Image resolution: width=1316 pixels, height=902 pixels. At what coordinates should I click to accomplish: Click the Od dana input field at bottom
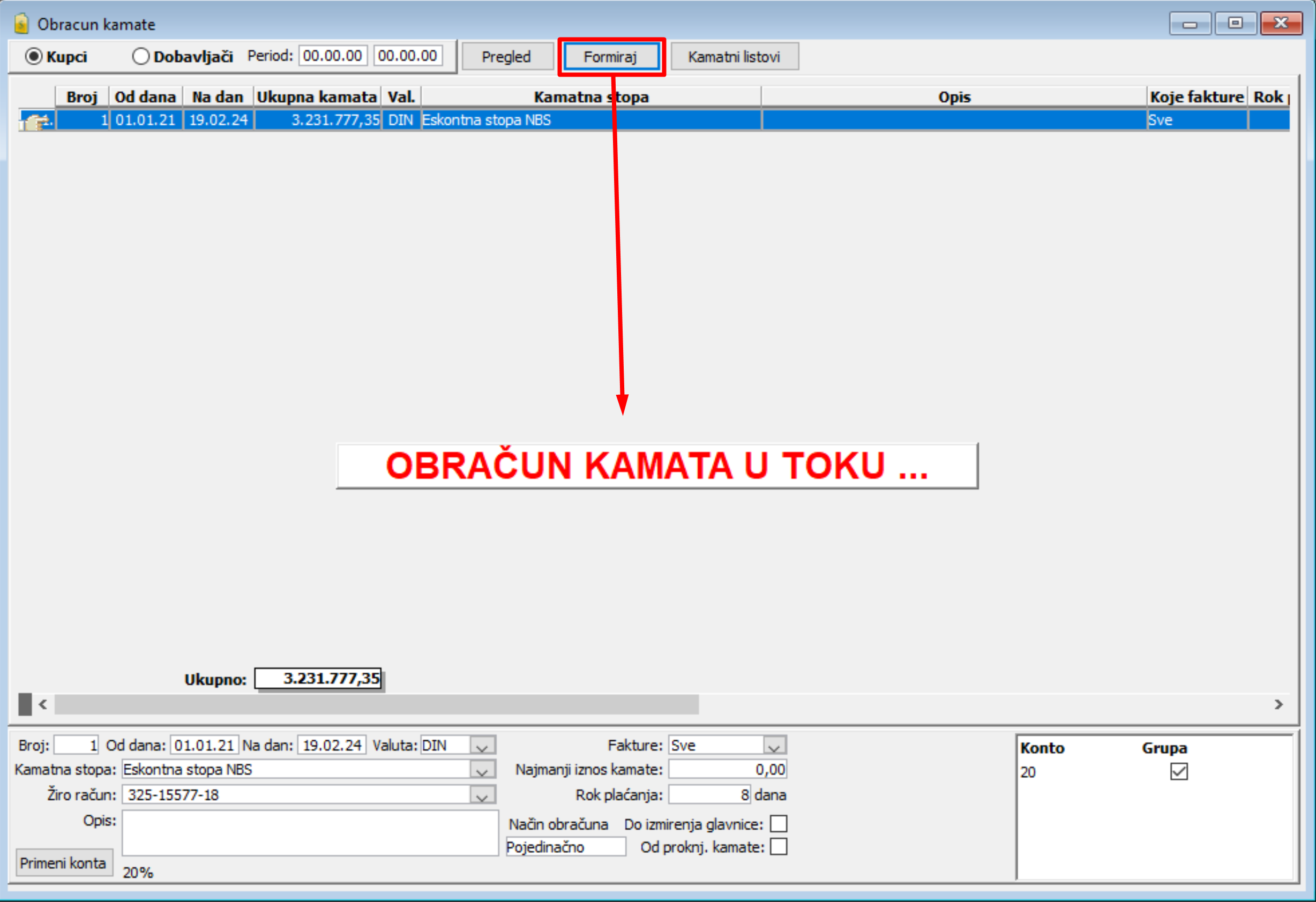tap(205, 745)
